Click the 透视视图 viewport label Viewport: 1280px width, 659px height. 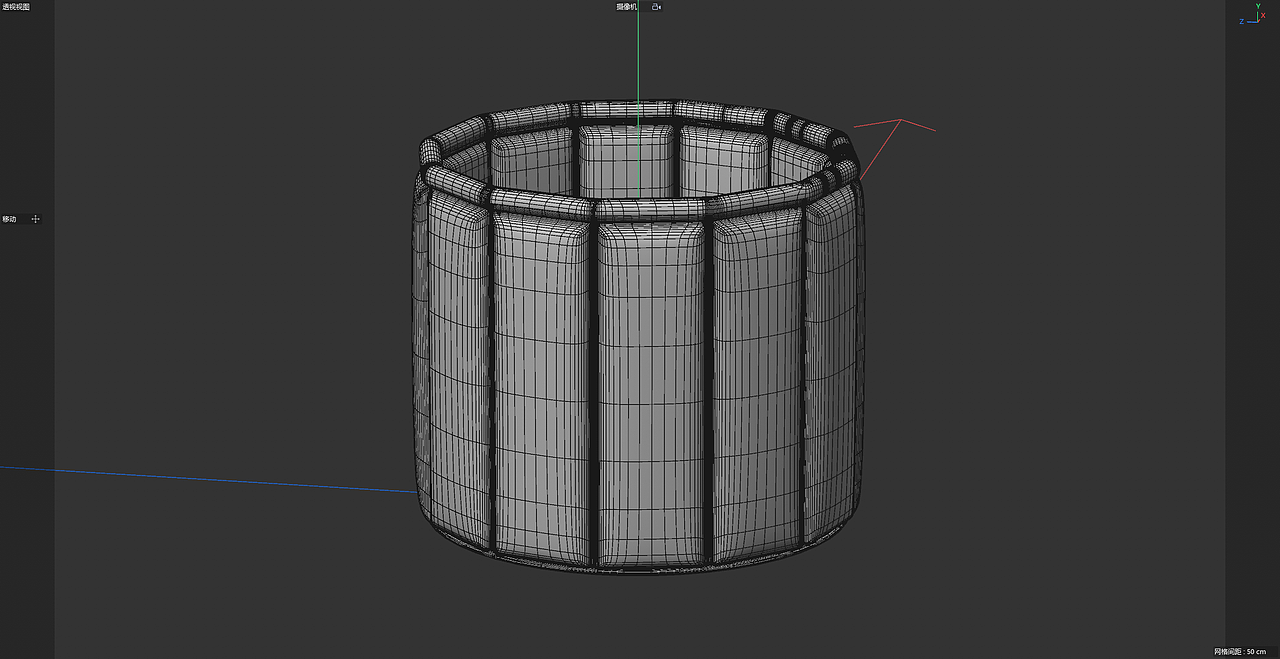click(x=16, y=7)
